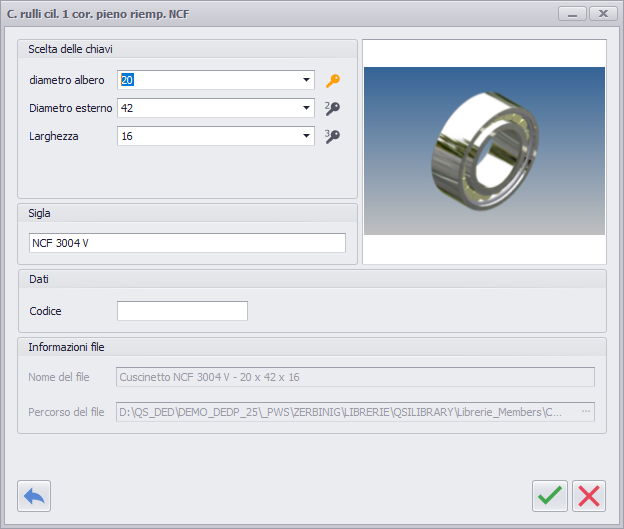The width and height of the screenshot is (624, 529).
Task: Click the window title C. rulli cil.
Action: coord(98,14)
